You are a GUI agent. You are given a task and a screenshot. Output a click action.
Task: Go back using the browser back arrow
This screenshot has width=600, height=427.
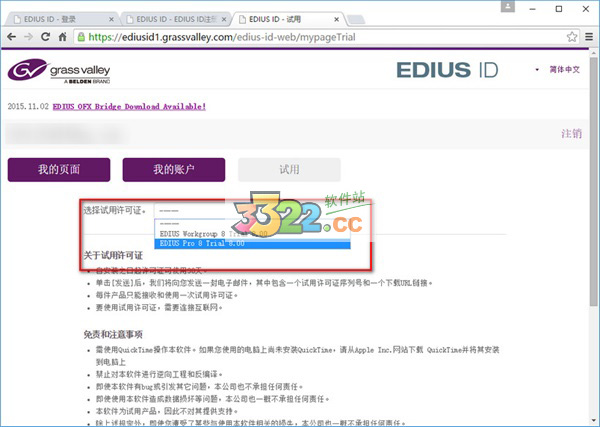point(11,37)
